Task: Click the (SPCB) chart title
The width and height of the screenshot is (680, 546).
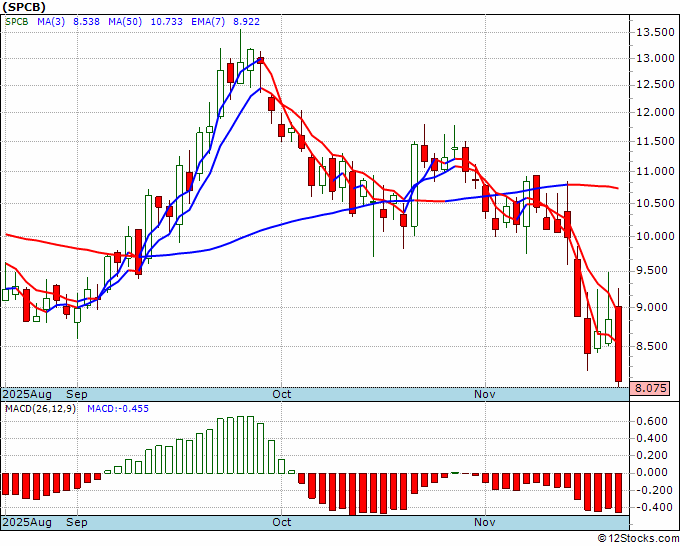Action: (23, 7)
